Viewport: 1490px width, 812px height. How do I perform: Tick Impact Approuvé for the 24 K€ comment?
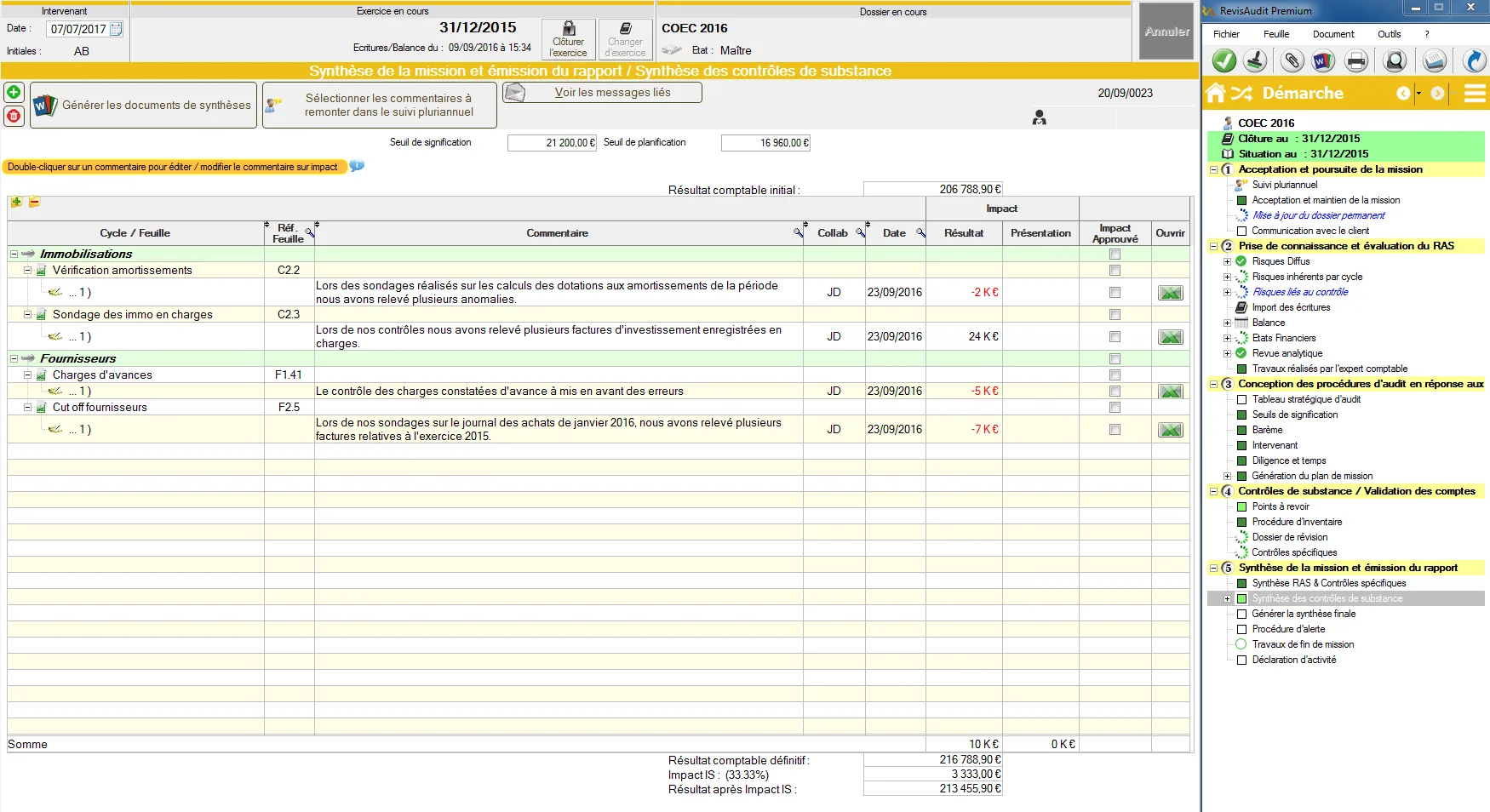1115,337
